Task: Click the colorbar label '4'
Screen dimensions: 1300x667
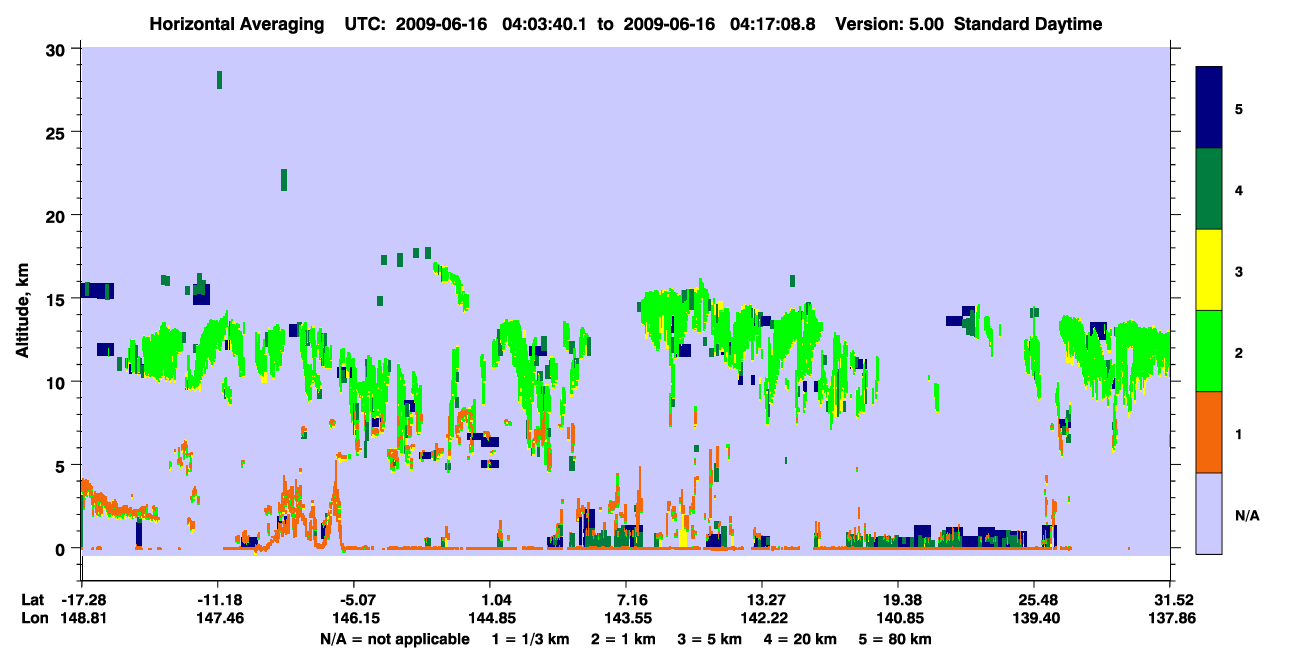Action: (x=1239, y=190)
